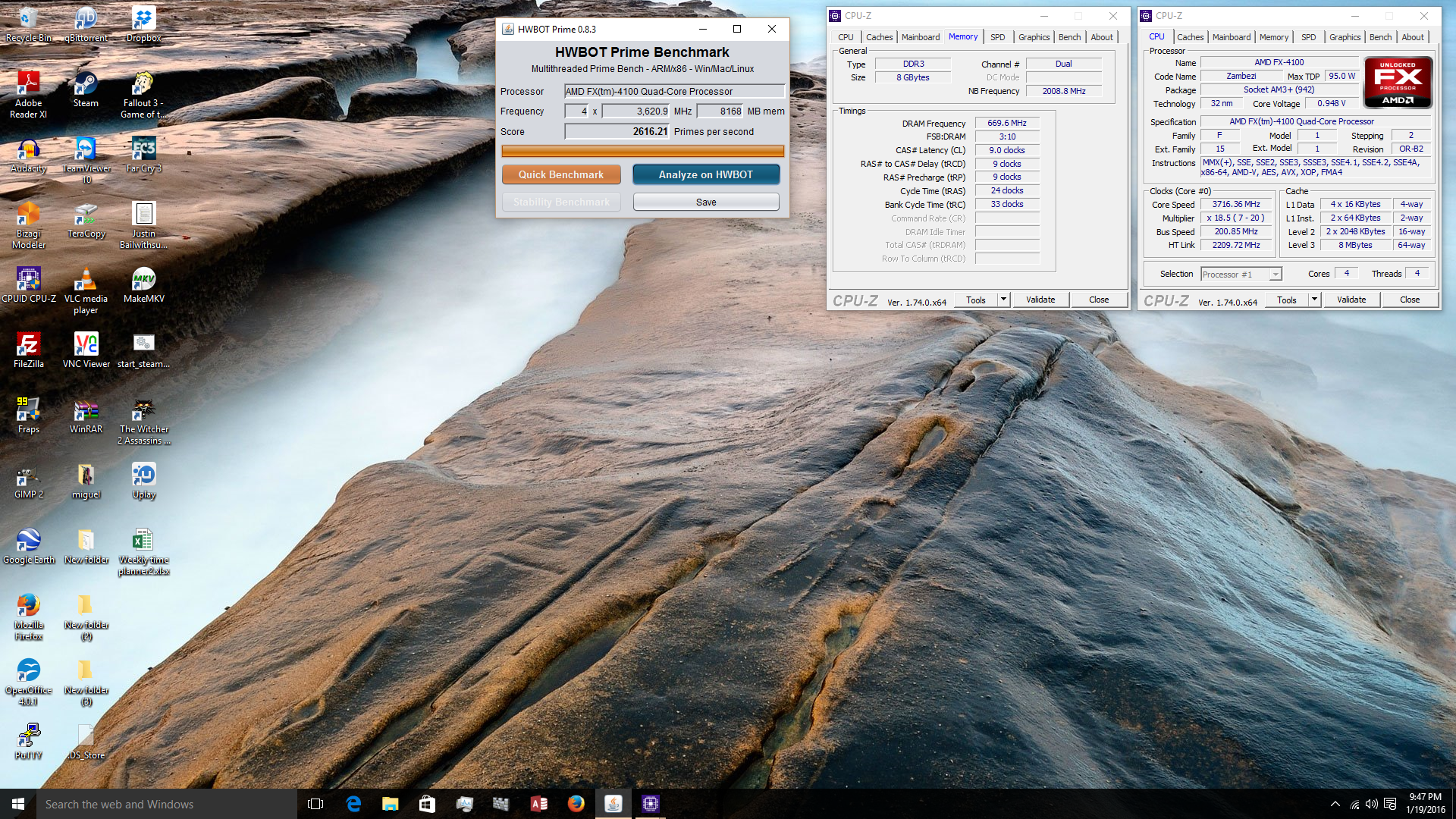Switch to Mainboard tab in left CPU-Z window
Screen dimensions: 1456x819
coord(921,37)
